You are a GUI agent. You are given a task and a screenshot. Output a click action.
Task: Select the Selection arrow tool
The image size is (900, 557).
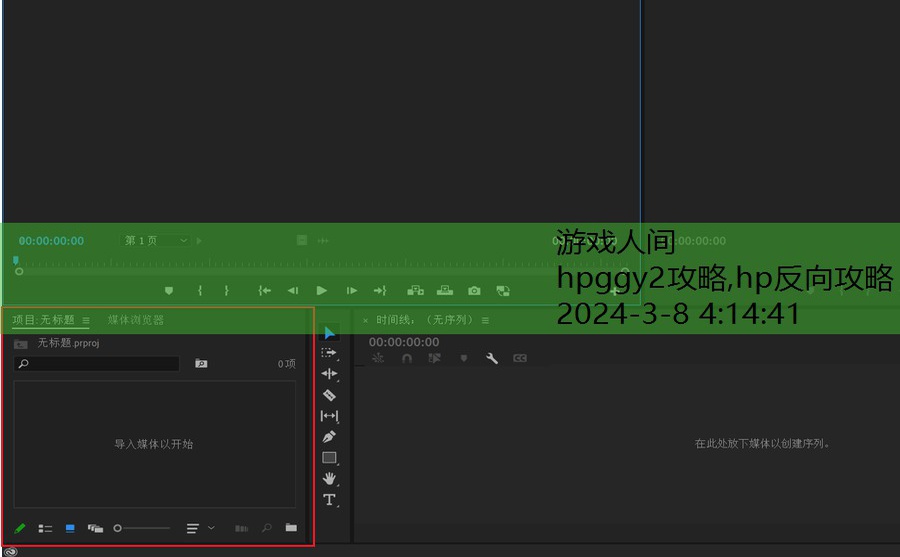pos(329,332)
